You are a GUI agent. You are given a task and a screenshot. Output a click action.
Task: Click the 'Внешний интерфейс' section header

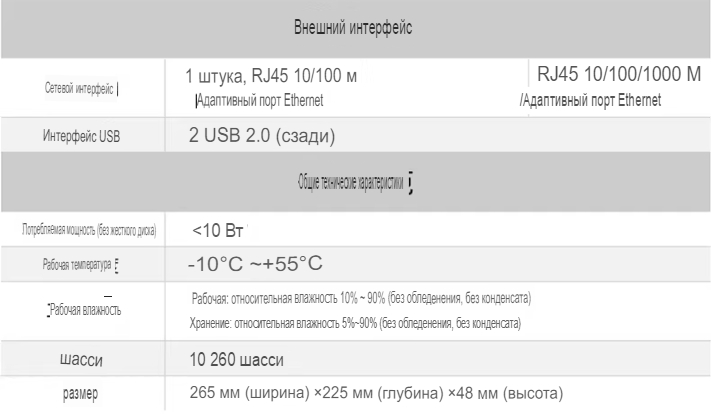tap(353, 28)
